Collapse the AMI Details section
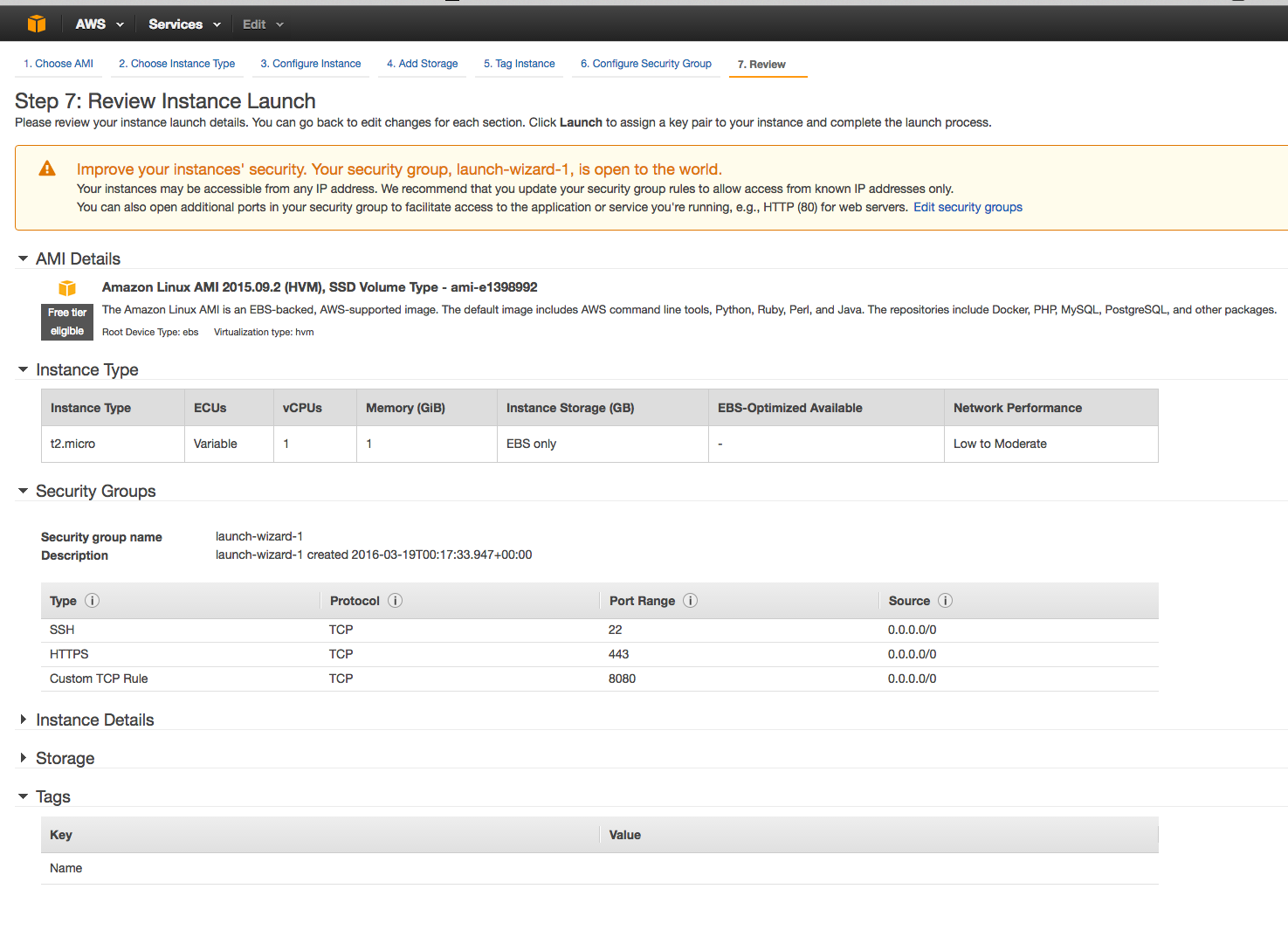This screenshot has width=1288, height=937. [23, 258]
